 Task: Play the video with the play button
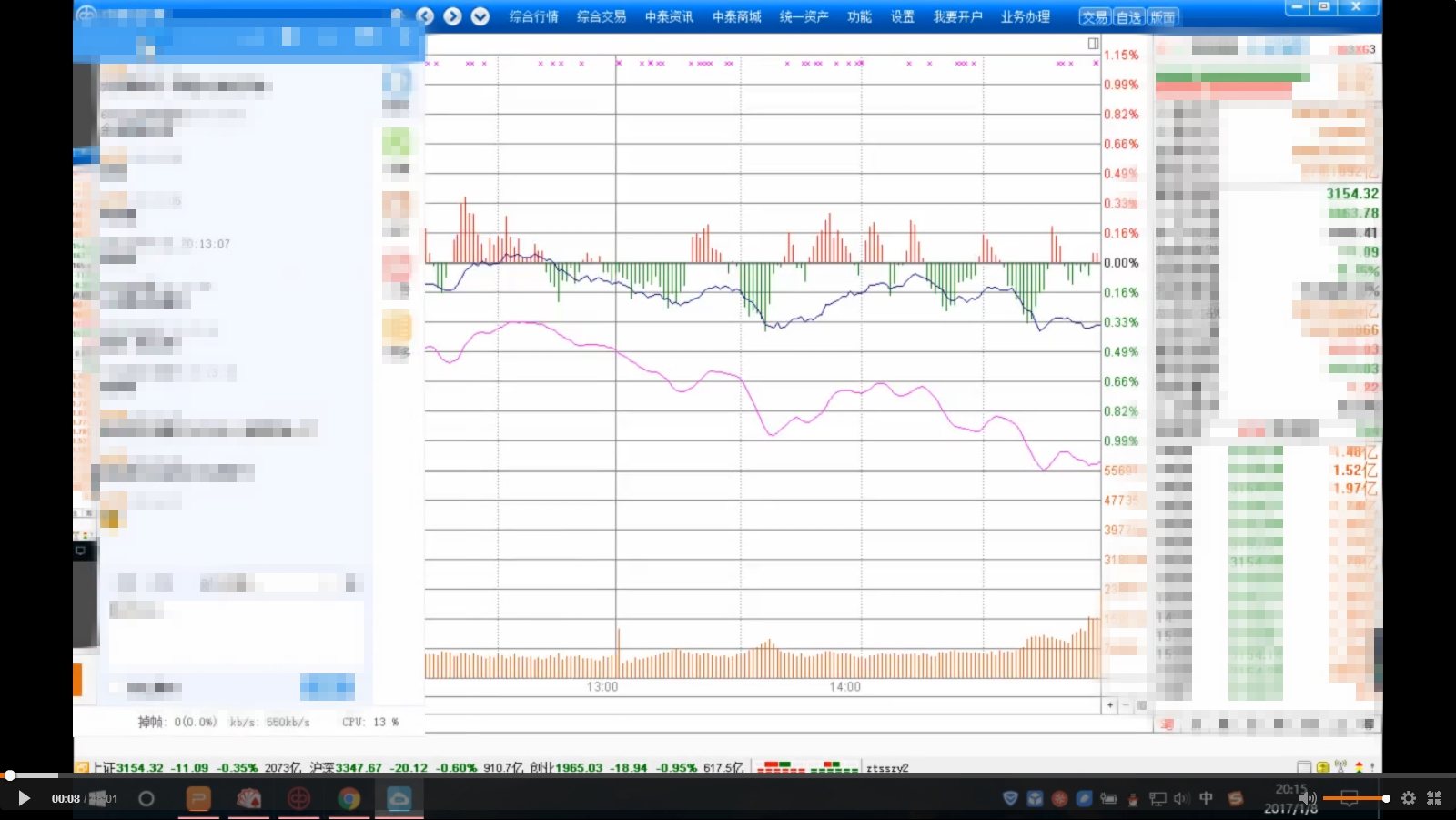pos(24,798)
